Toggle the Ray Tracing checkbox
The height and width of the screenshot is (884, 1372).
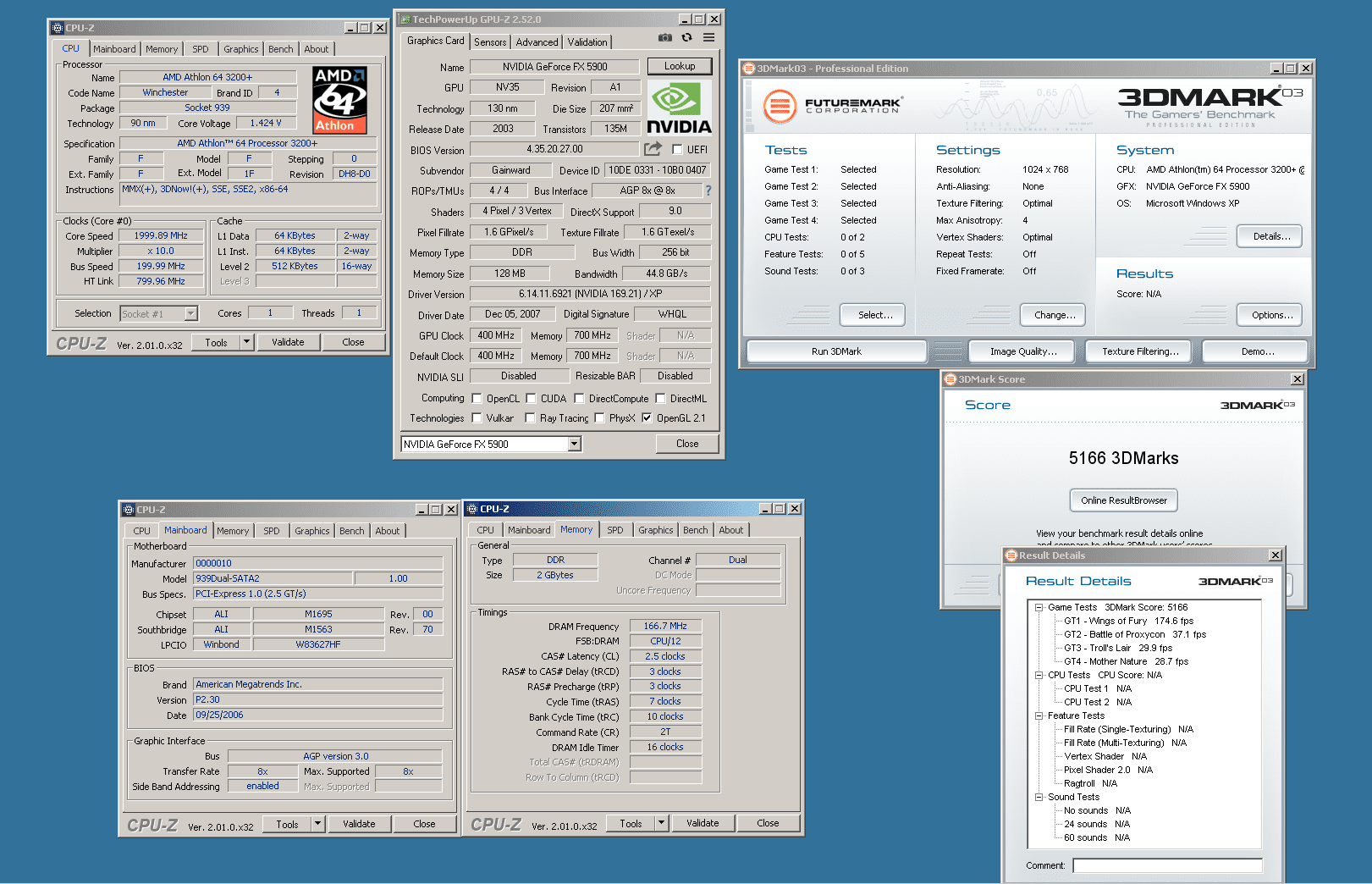530,417
